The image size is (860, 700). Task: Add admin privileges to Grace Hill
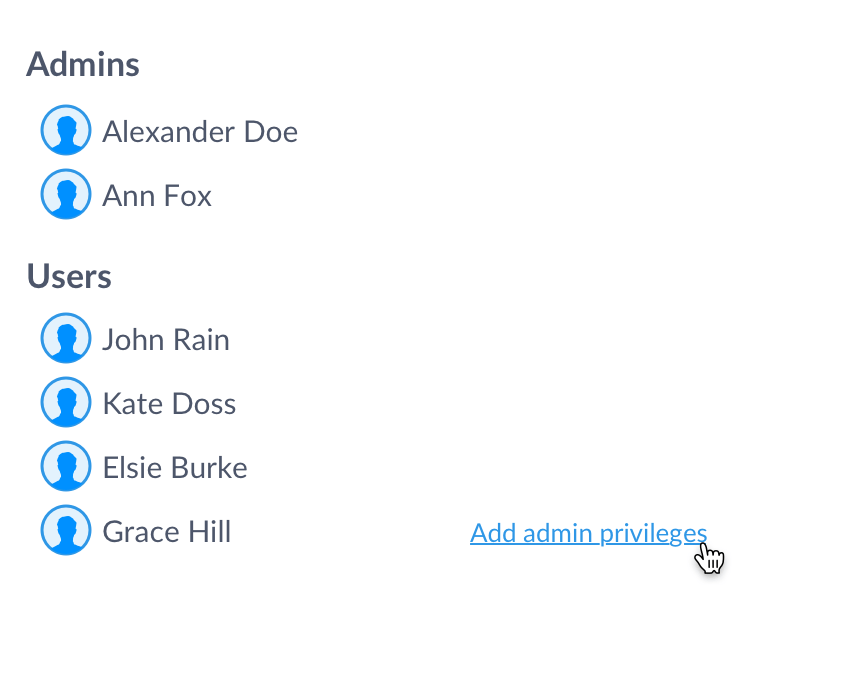589,533
